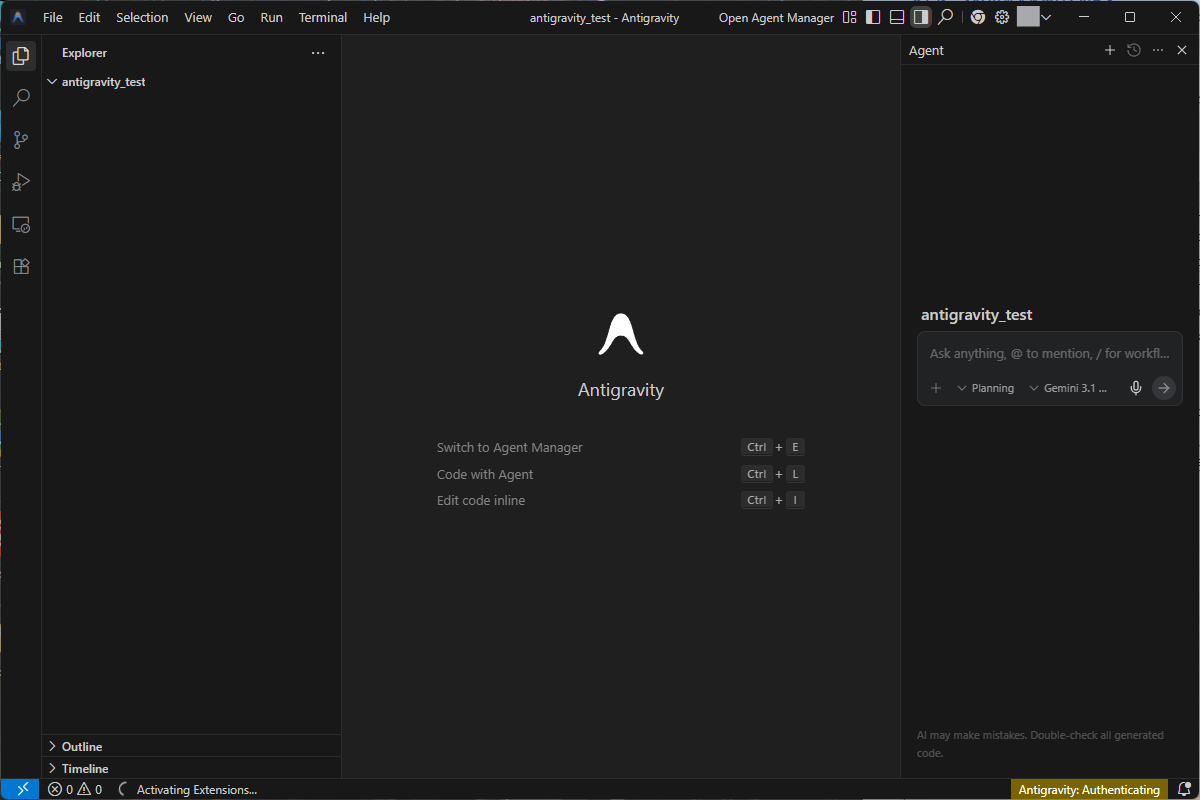Open the Selection menu

coord(142,17)
